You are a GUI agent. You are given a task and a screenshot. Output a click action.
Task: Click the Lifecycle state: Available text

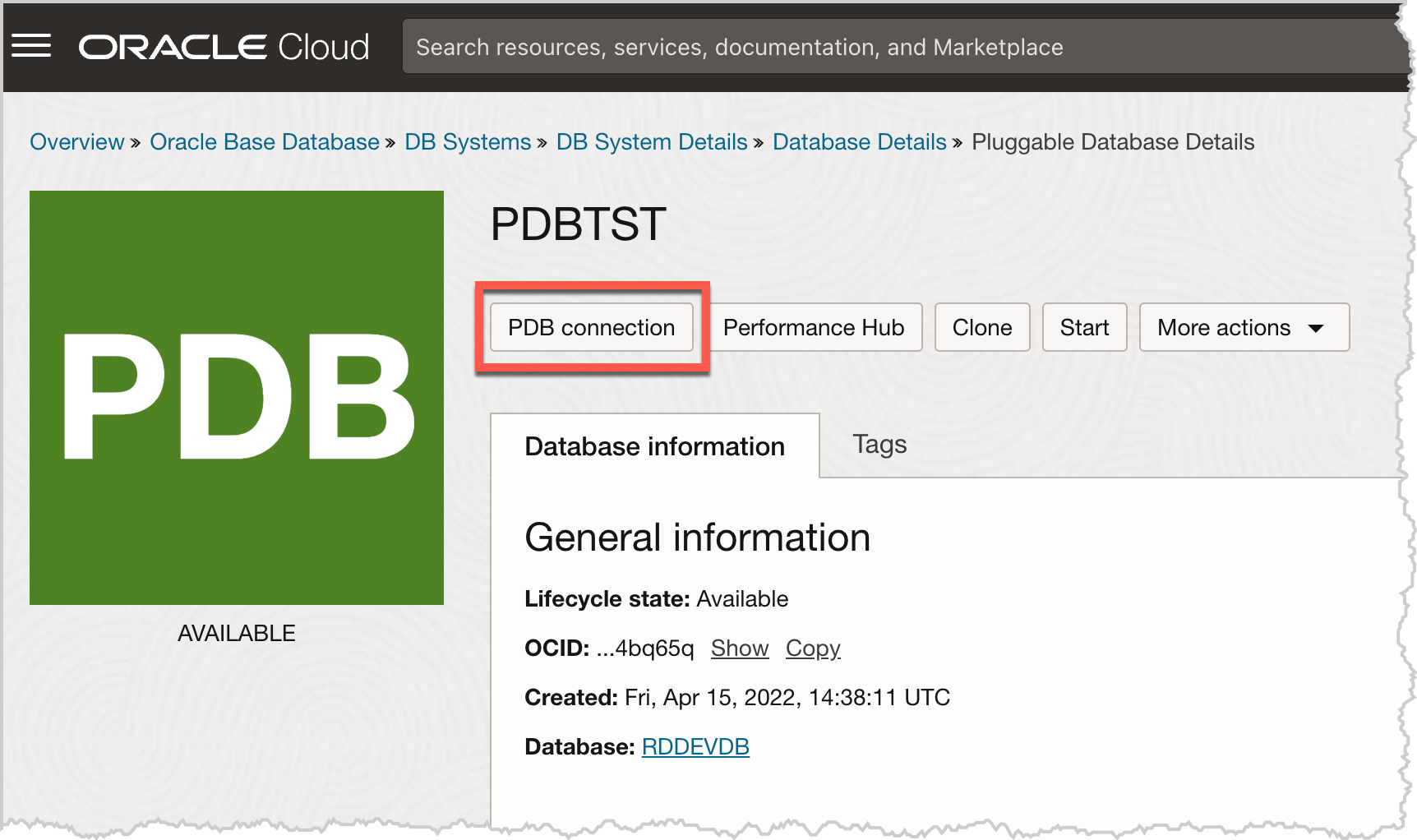click(x=657, y=599)
